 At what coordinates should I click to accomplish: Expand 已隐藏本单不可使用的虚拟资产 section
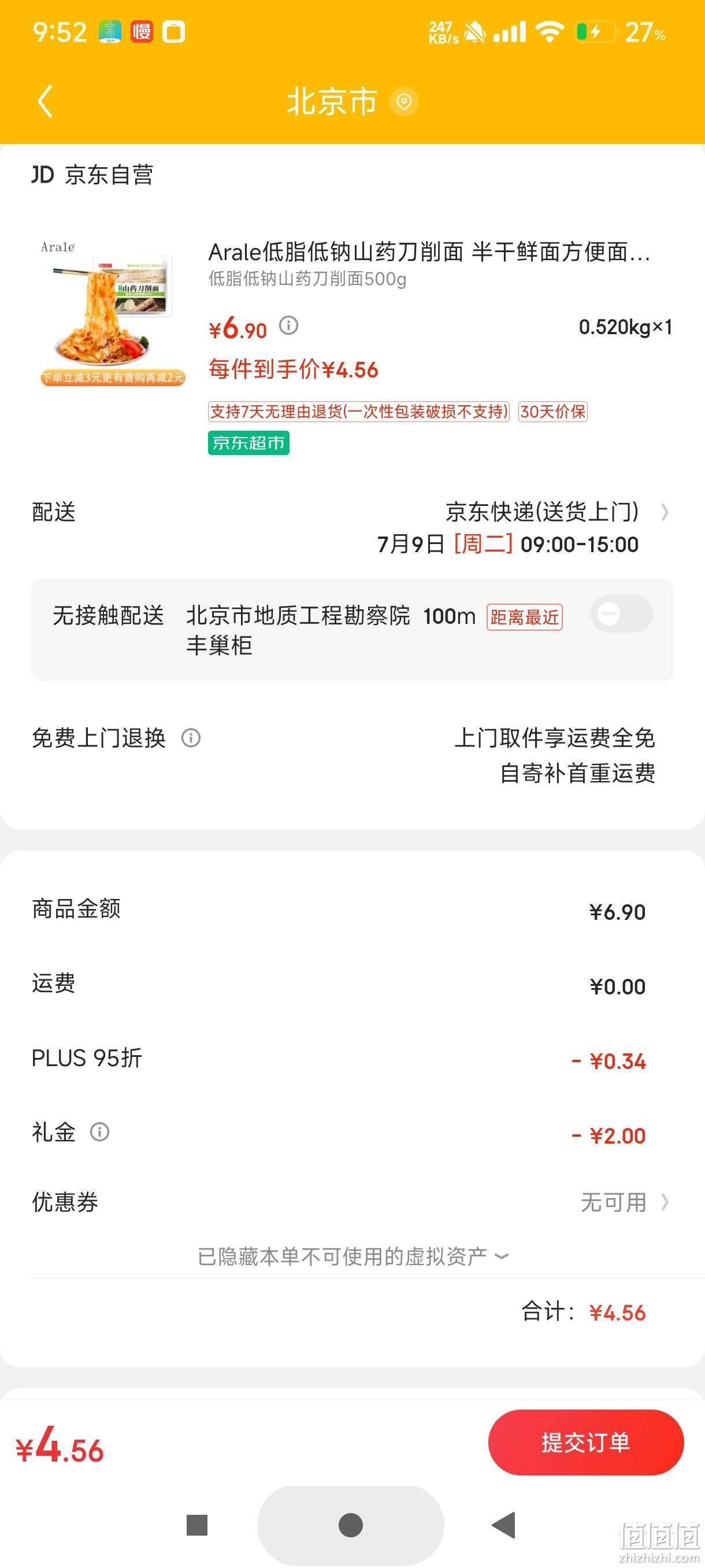click(x=353, y=1256)
